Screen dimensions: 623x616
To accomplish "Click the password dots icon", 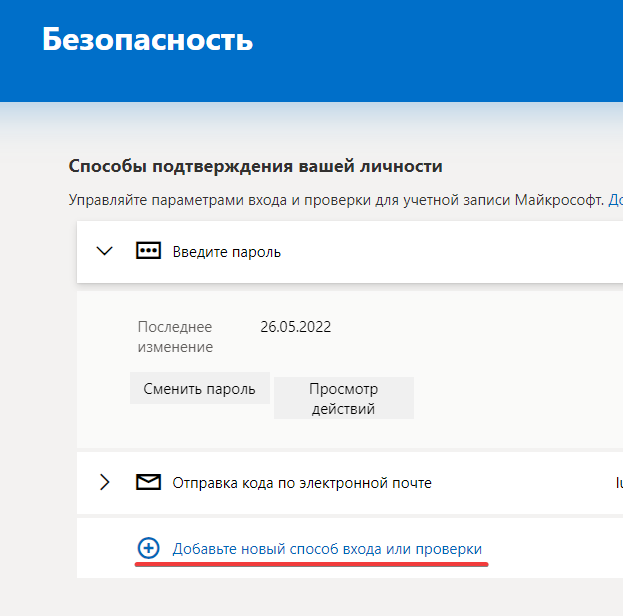I will click(148, 251).
